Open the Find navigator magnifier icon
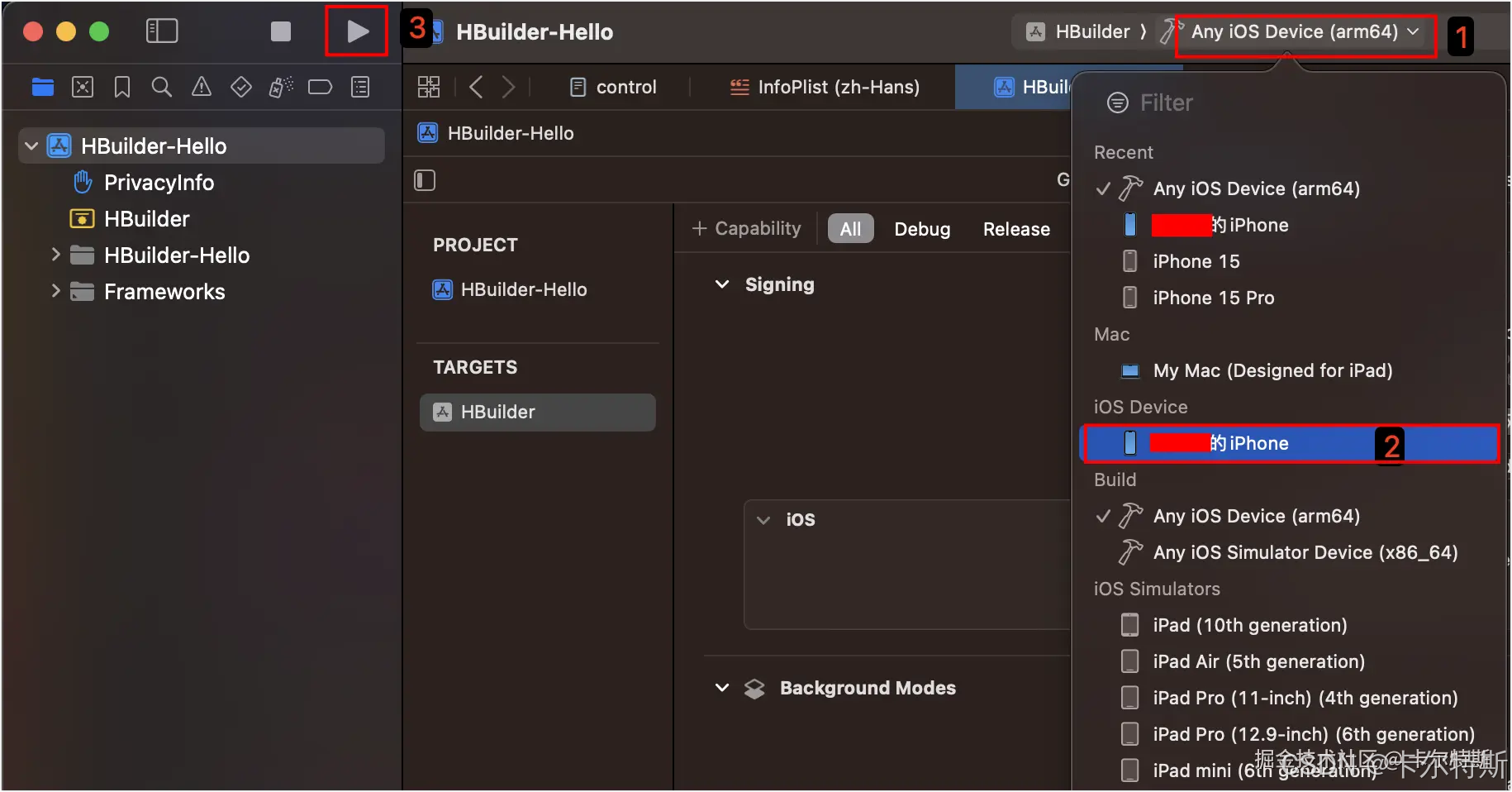Screen dimensions: 1512x792 (x=162, y=87)
